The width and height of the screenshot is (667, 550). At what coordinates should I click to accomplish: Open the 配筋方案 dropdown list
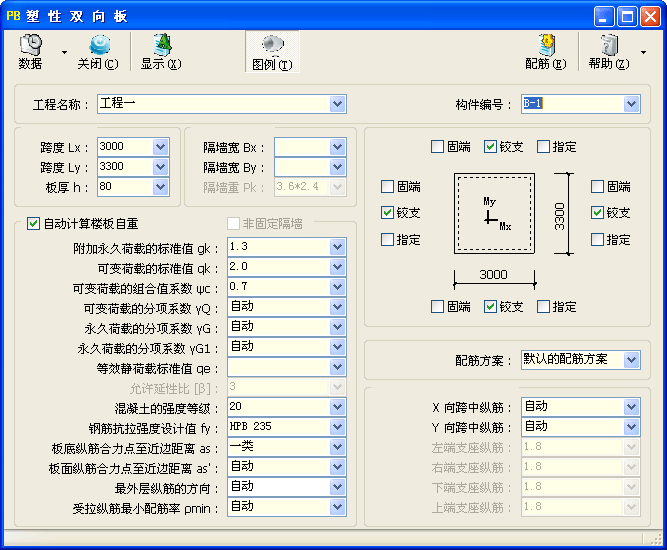point(630,360)
